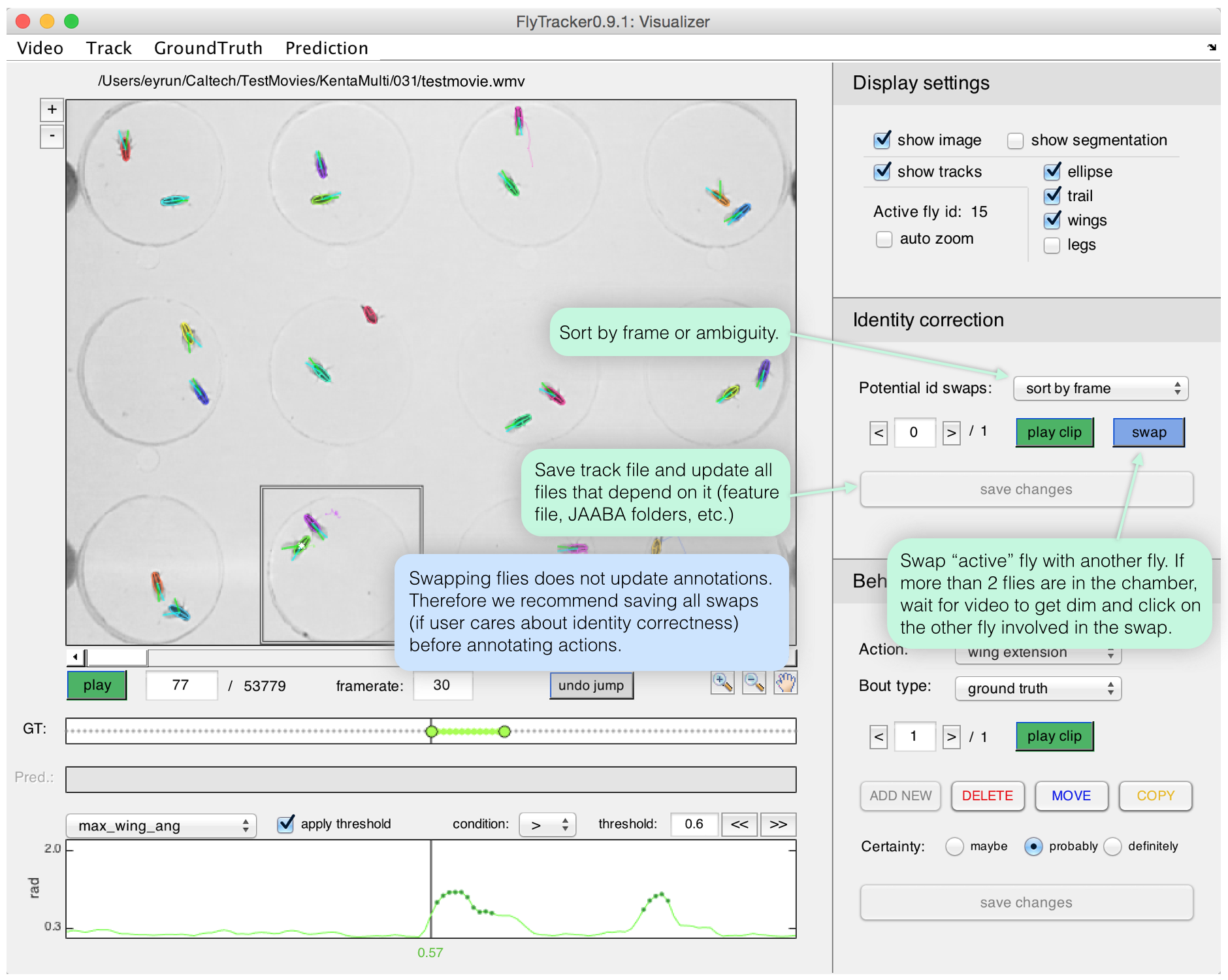The width and height of the screenshot is (1228, 980).
Task: Click the framerate input field
Action: click(x=442, y=685)
